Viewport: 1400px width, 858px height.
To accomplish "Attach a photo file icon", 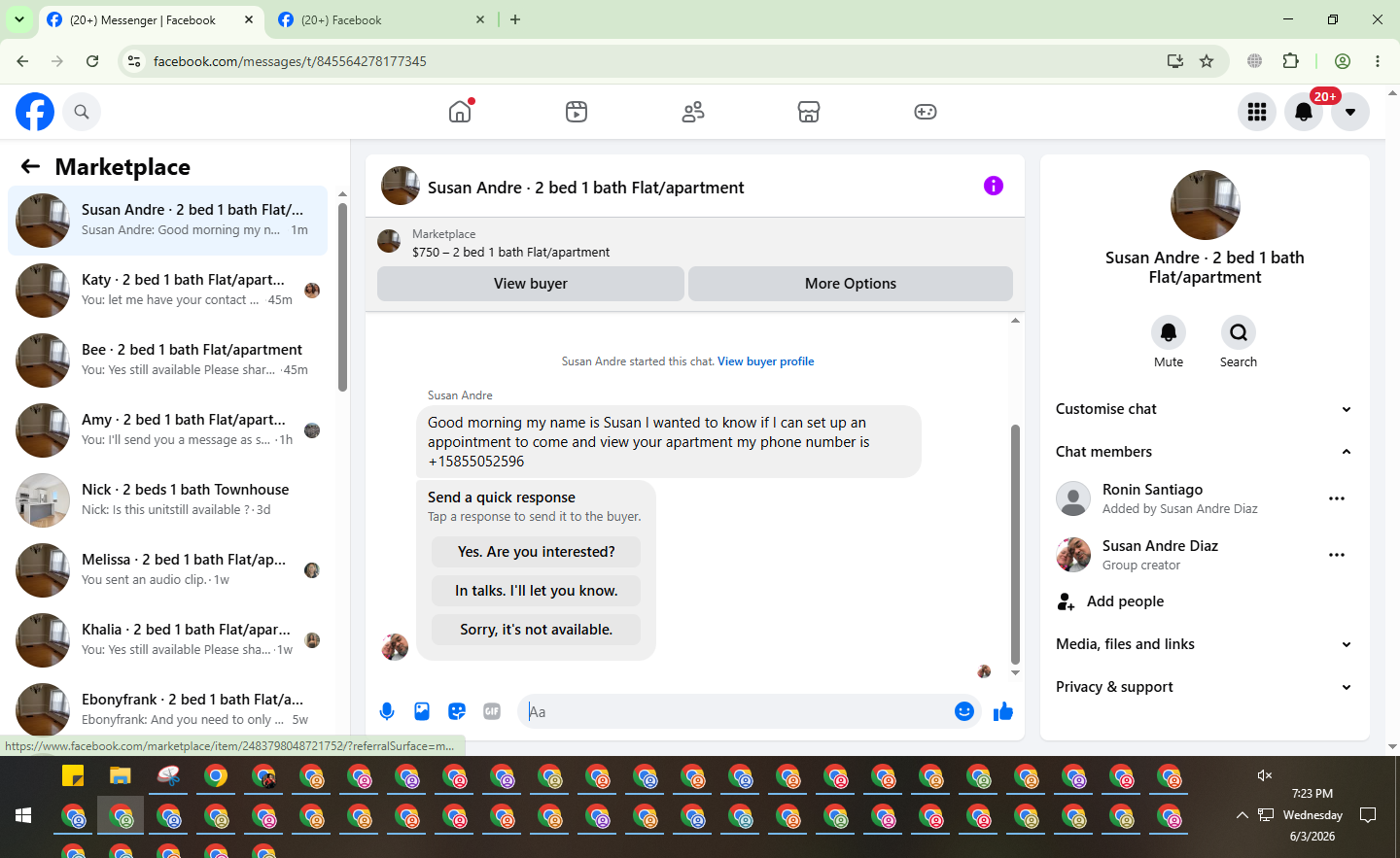I will click(422, 711).
